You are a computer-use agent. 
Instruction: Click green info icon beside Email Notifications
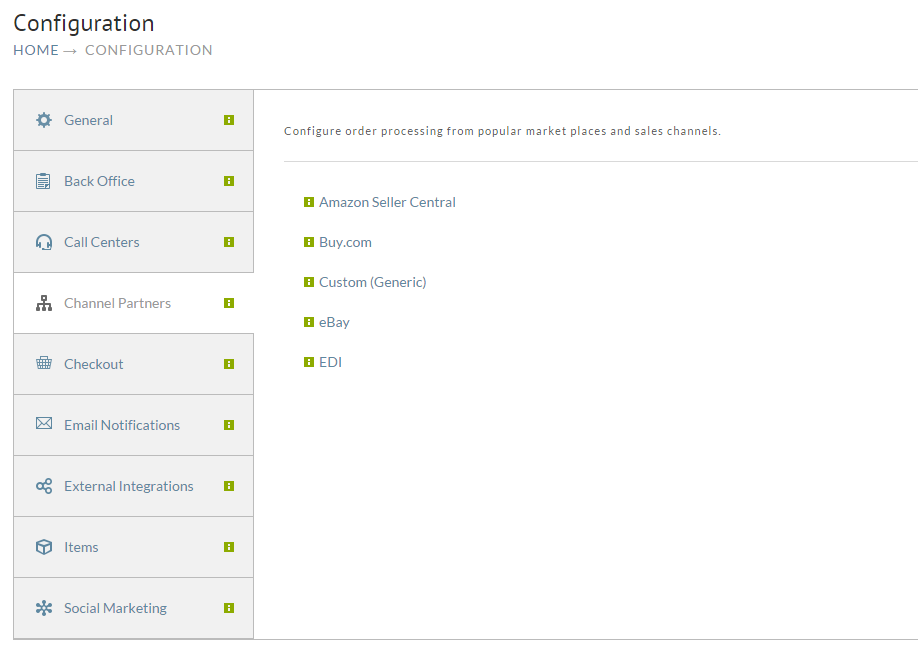point(229,425)
